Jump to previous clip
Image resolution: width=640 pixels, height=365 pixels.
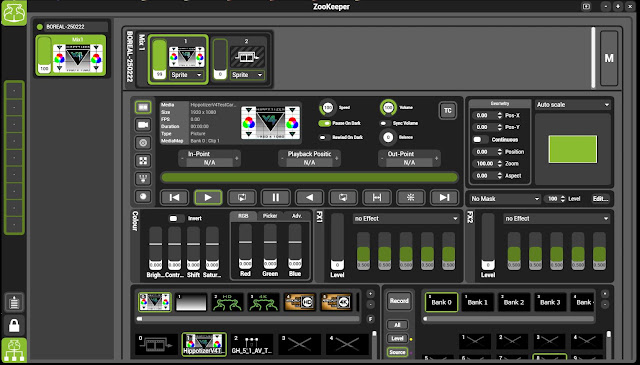click(174, 198)
